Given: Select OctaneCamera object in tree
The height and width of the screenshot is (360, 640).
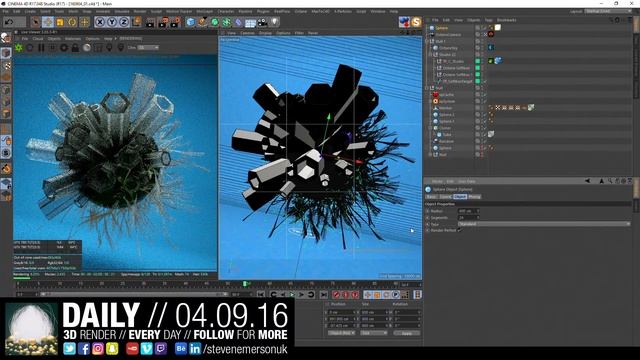Looking at the screenshot, I should (x=448, y=35).
